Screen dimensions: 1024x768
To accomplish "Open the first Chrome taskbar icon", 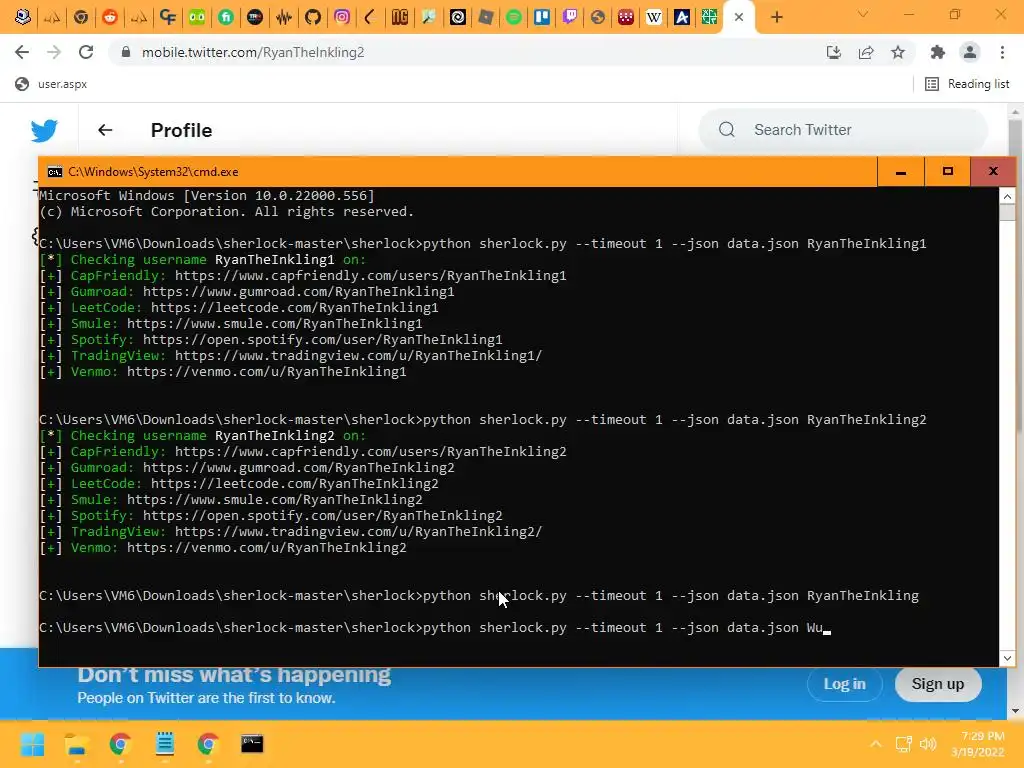I will click(x=120, y=744).
